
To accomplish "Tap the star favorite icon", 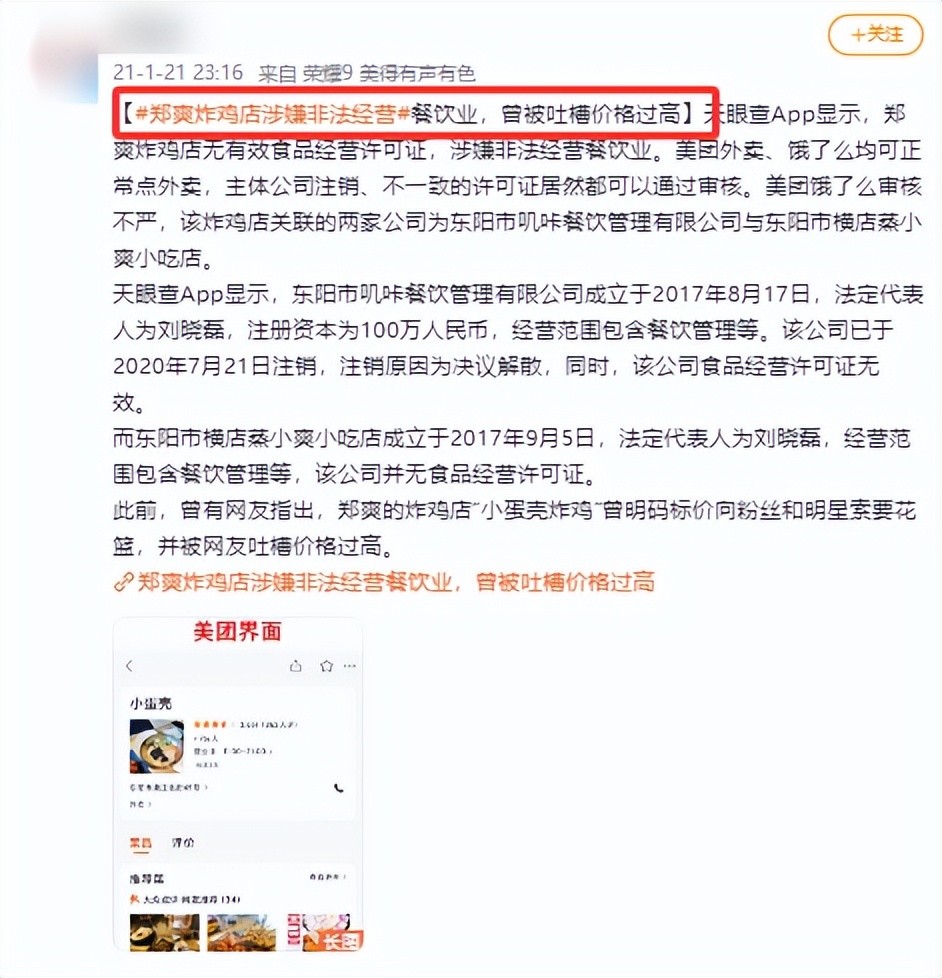I will tap(326, 666).
